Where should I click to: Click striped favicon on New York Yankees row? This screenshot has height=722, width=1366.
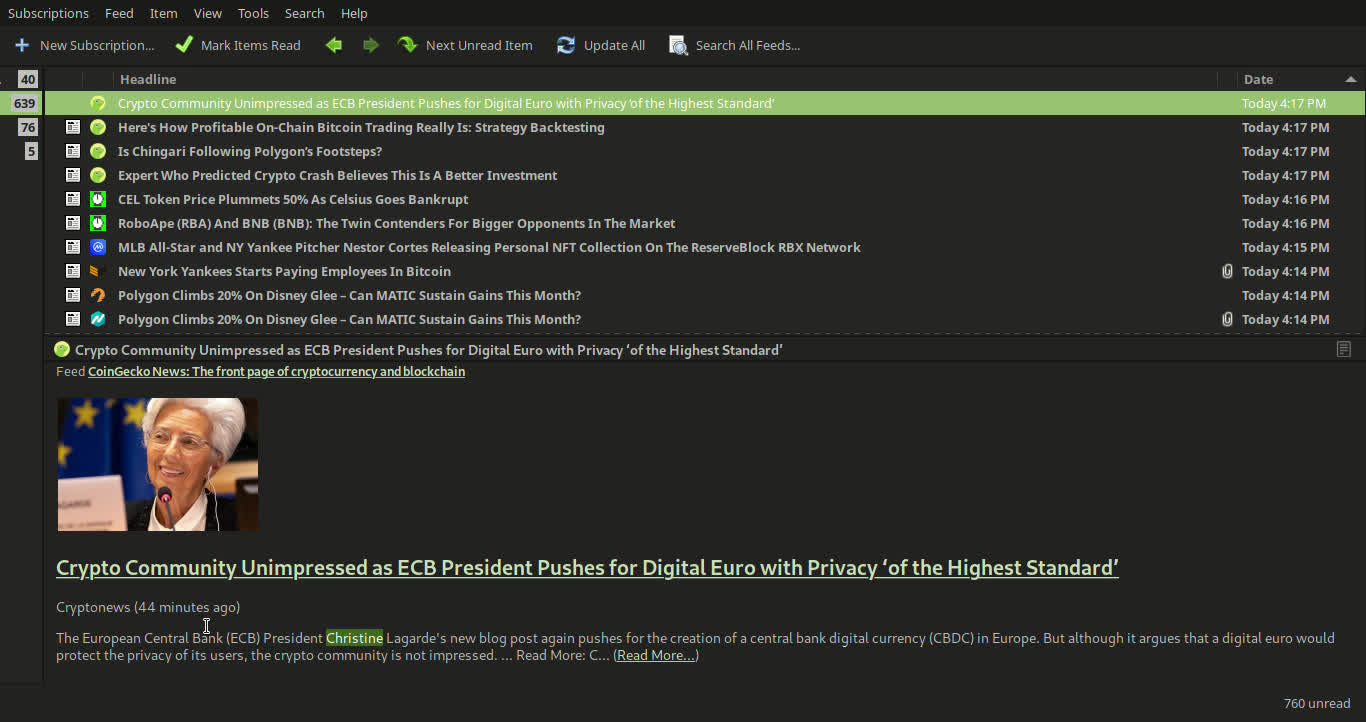98,271
